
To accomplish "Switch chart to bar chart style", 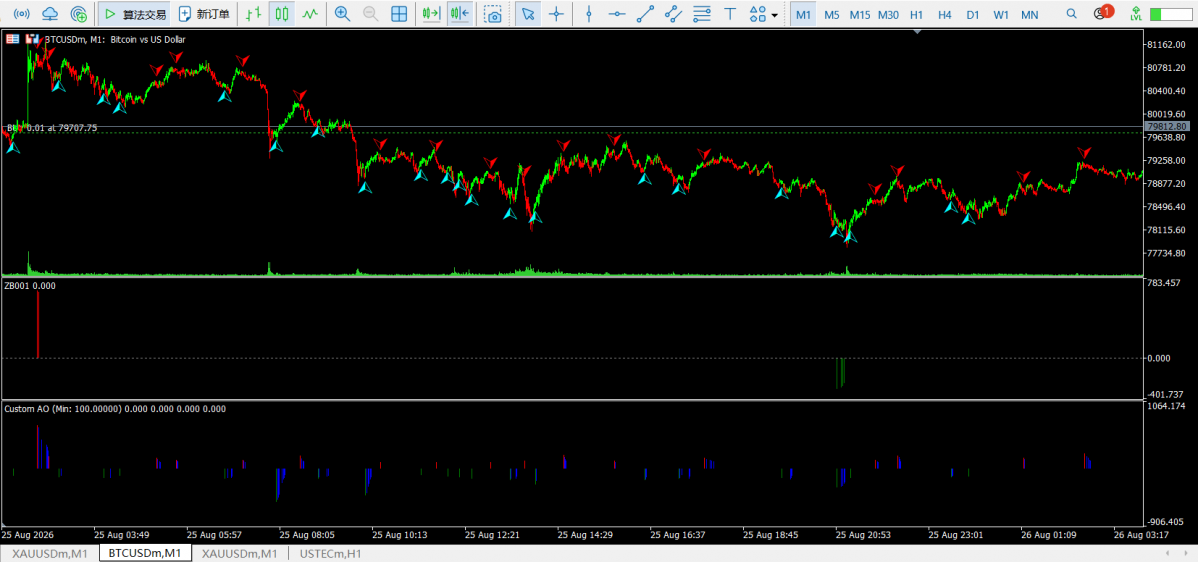I will (255, 14).
